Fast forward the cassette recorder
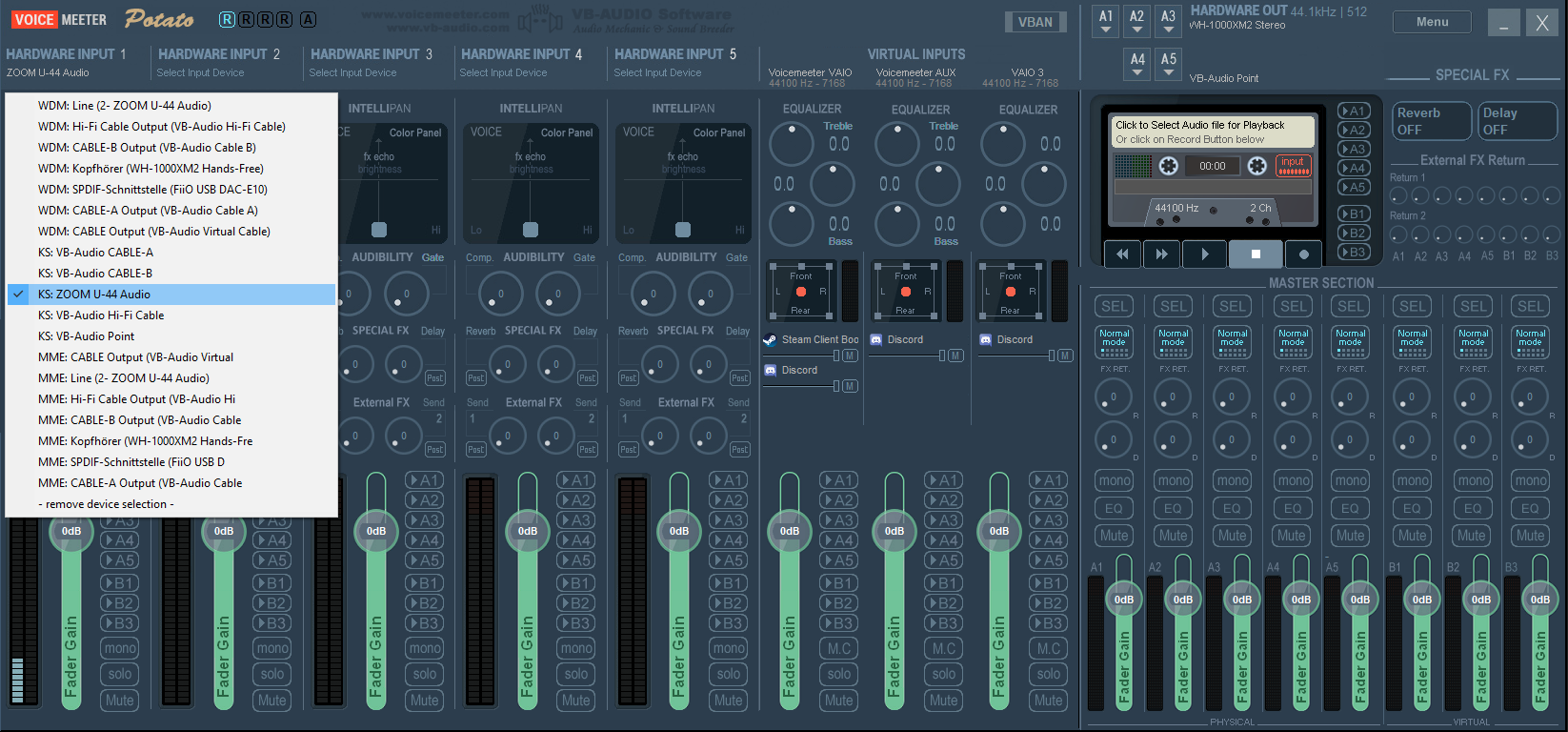Screen dimensions: 1568x732 click(1161, 254)
